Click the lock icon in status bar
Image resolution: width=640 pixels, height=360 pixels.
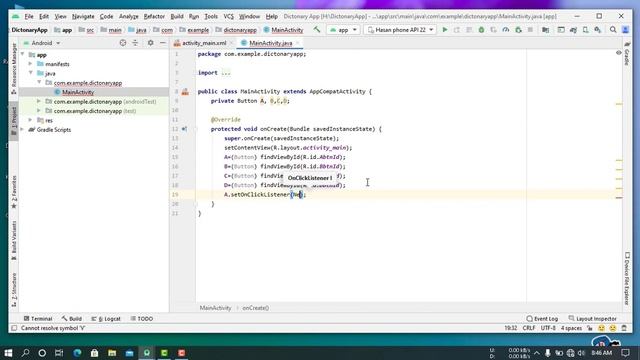pos(590,328)
